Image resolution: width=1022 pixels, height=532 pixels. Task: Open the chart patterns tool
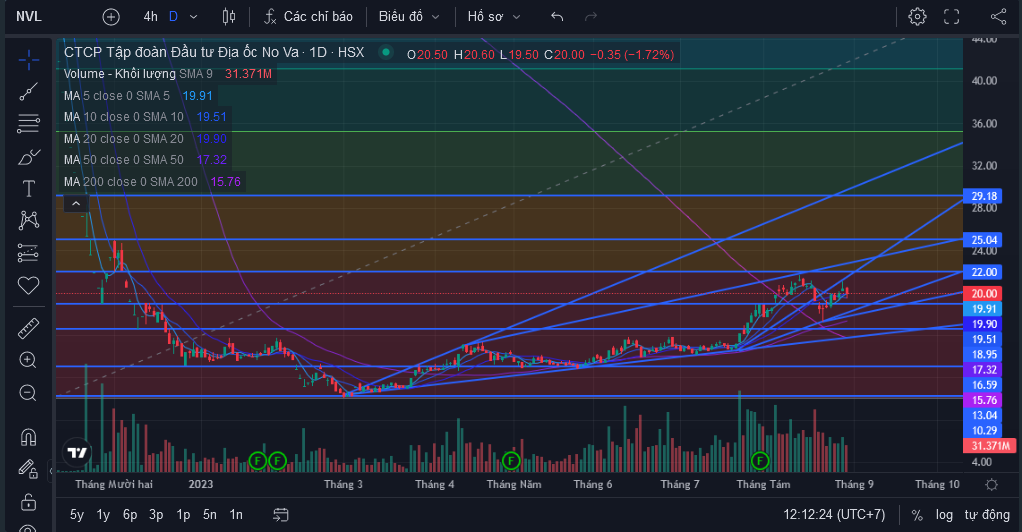(x=29, y=220)
